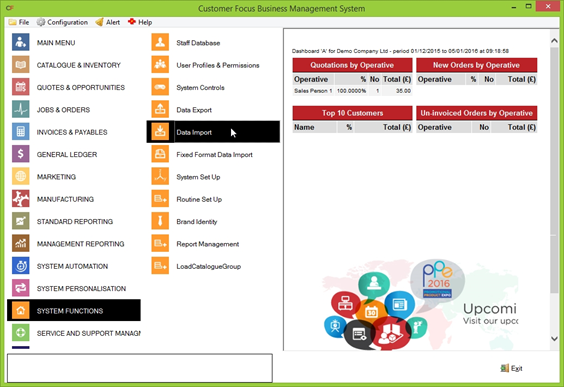Click the Staff Database person icon
The height and width of the screenshot is (387, 564).
click(x=160, y=42)
